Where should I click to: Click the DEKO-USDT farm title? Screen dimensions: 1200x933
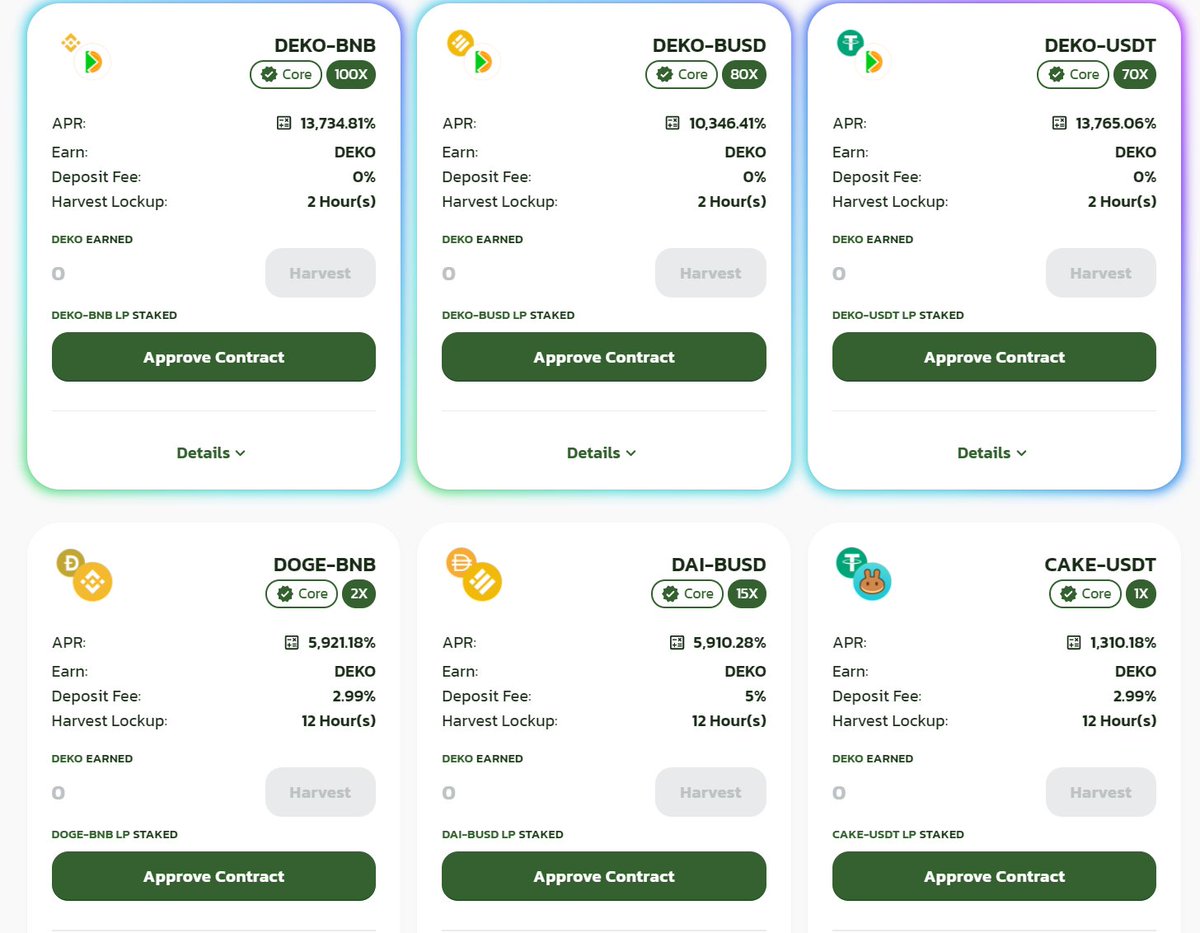1100,45
